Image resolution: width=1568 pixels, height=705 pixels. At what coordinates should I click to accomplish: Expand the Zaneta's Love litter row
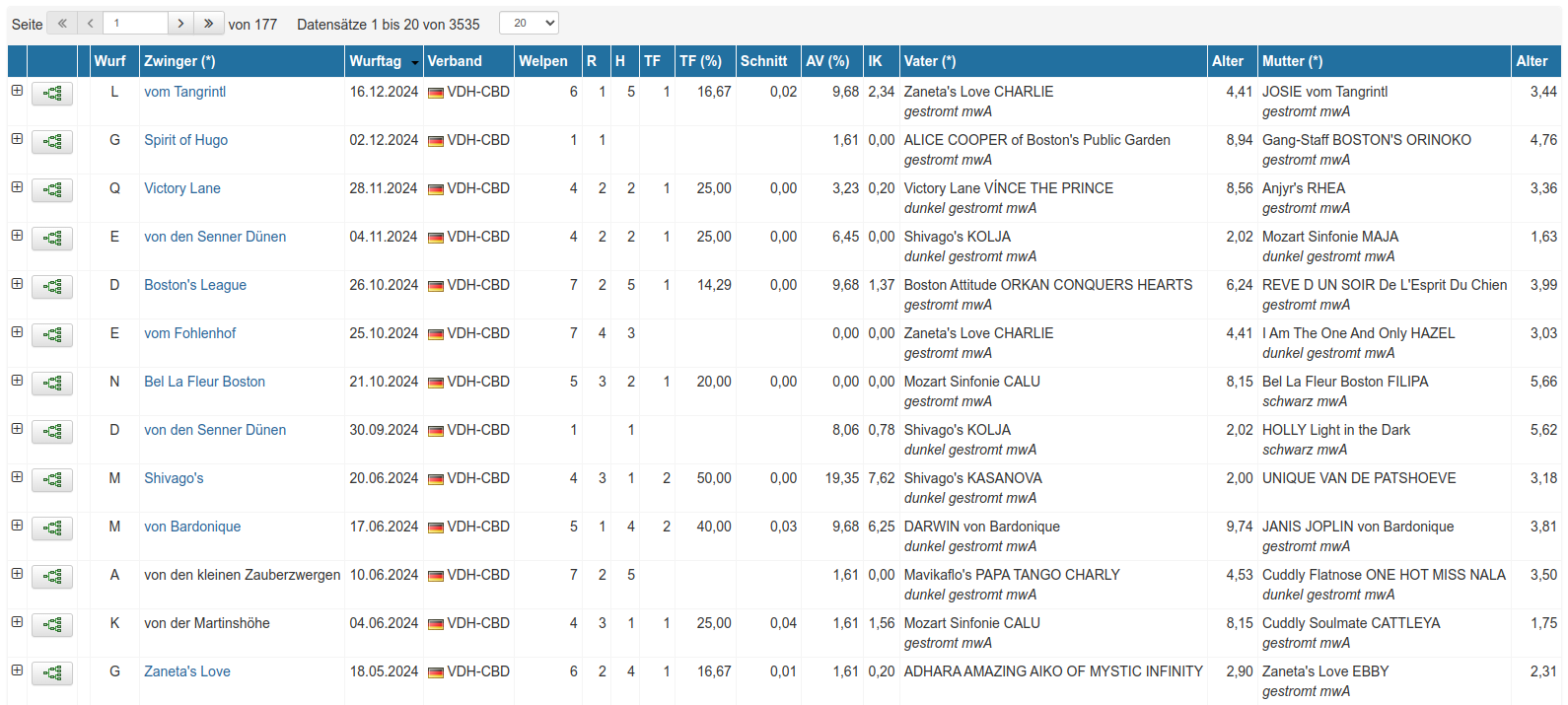(17, 670)
